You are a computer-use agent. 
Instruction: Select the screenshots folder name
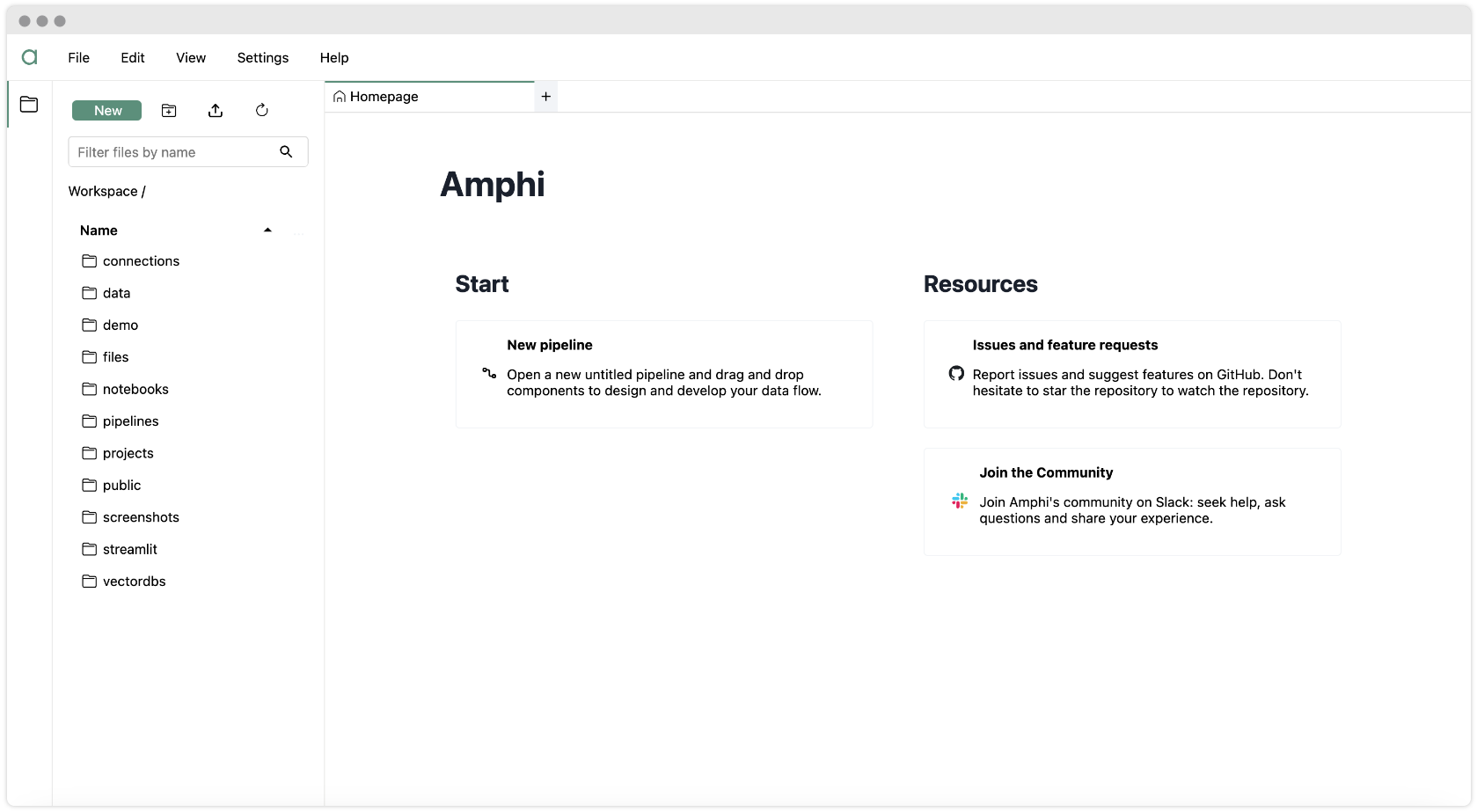tap(141, 517)
